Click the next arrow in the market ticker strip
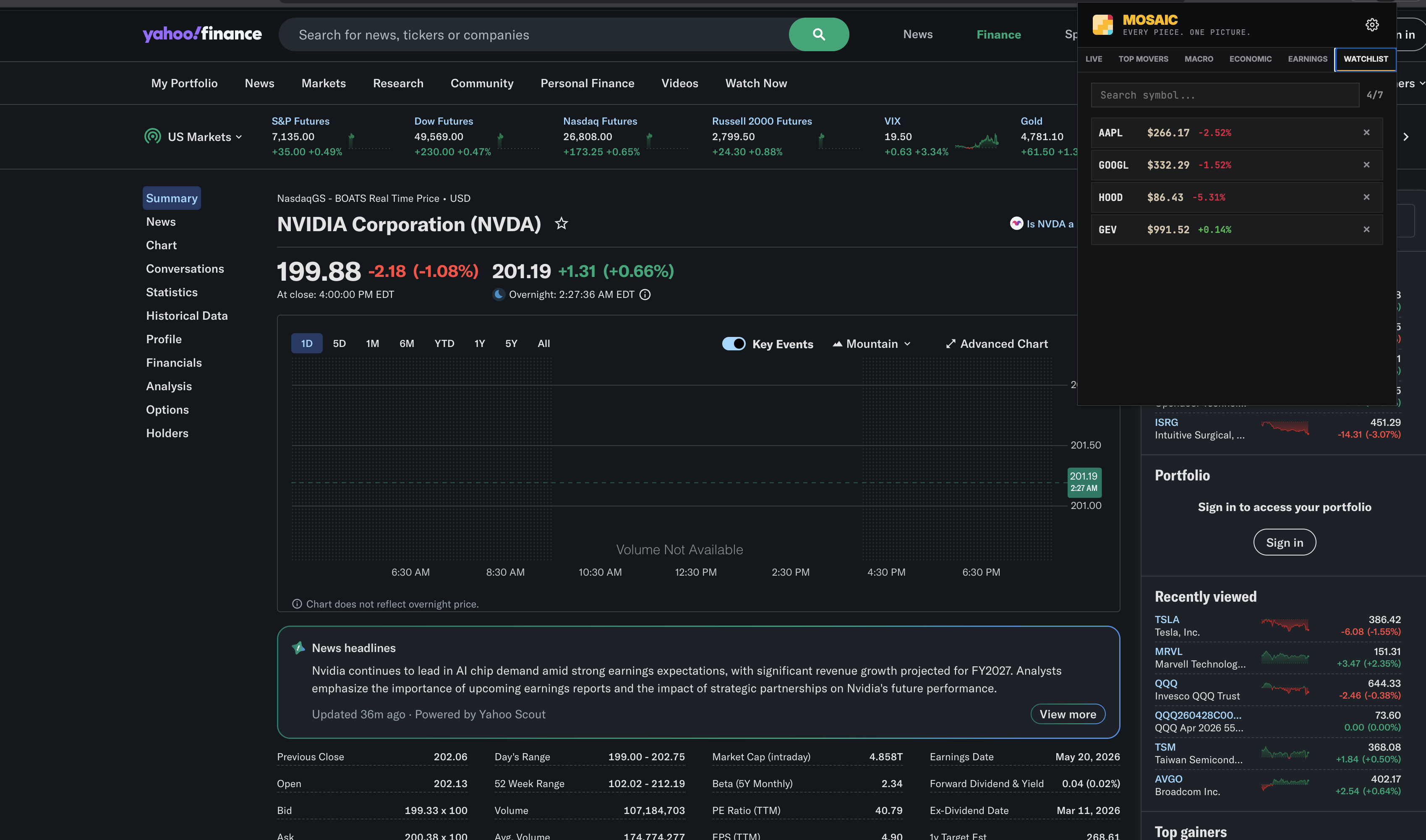The width and height of the screenshot is (1426, 840). [x=1405, y=137]
